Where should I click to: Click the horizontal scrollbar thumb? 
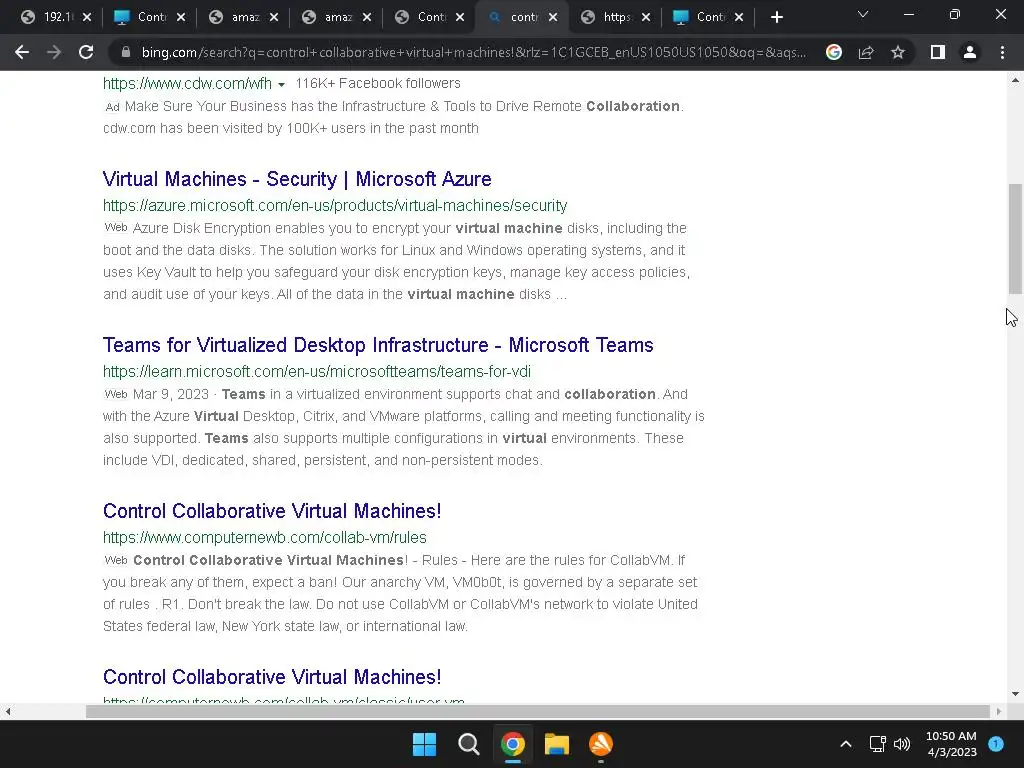point(538,711)
